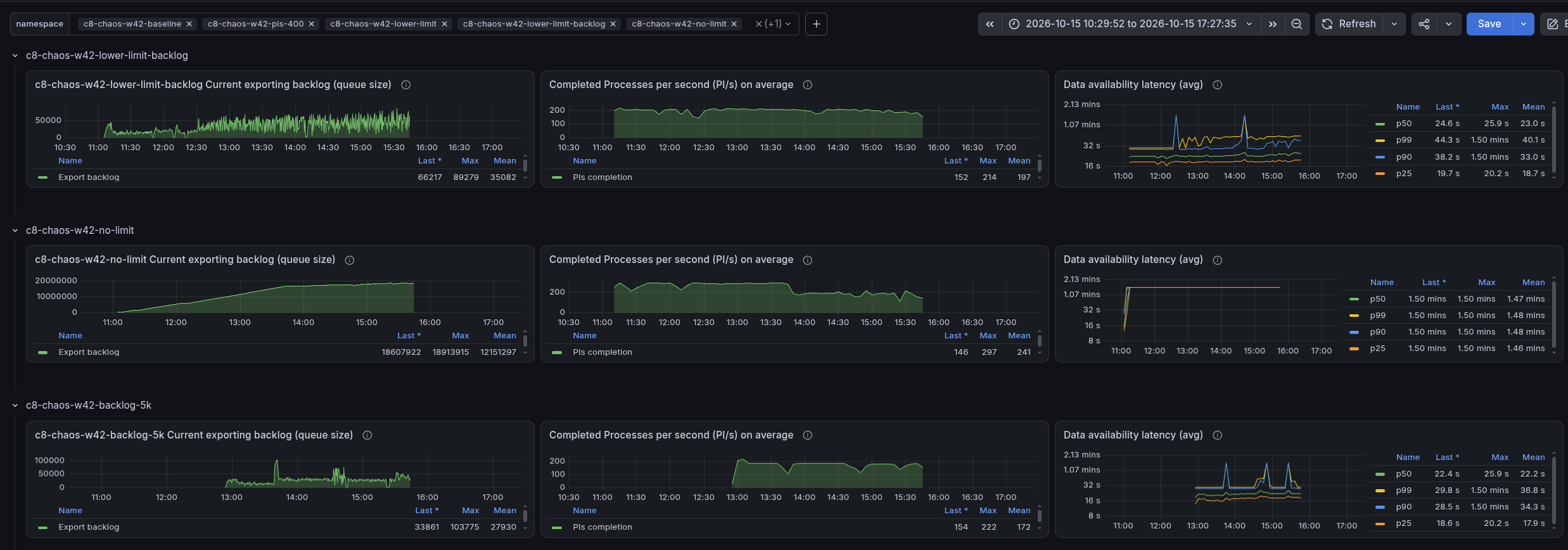The image size is (1568, 550).
Task: Toggle p25 series in no-limit latency legend
Action: (1378, 349)
